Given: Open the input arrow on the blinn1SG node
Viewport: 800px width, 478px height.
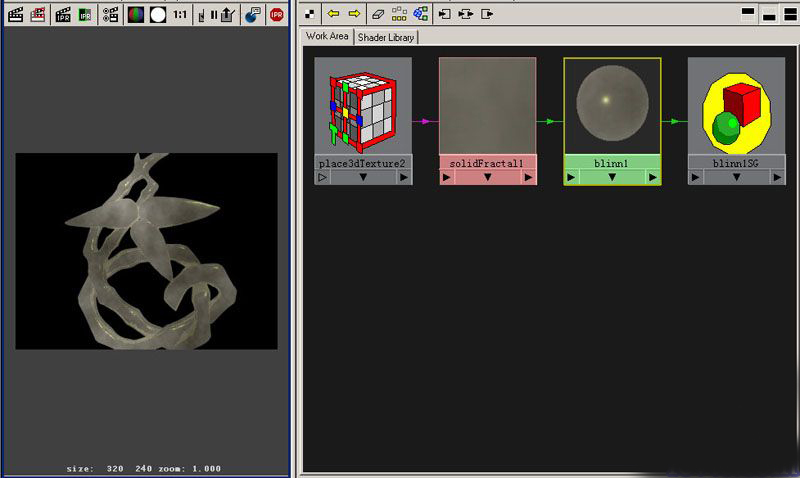Looking at the screenshot, I should click(x=695, y=177).
